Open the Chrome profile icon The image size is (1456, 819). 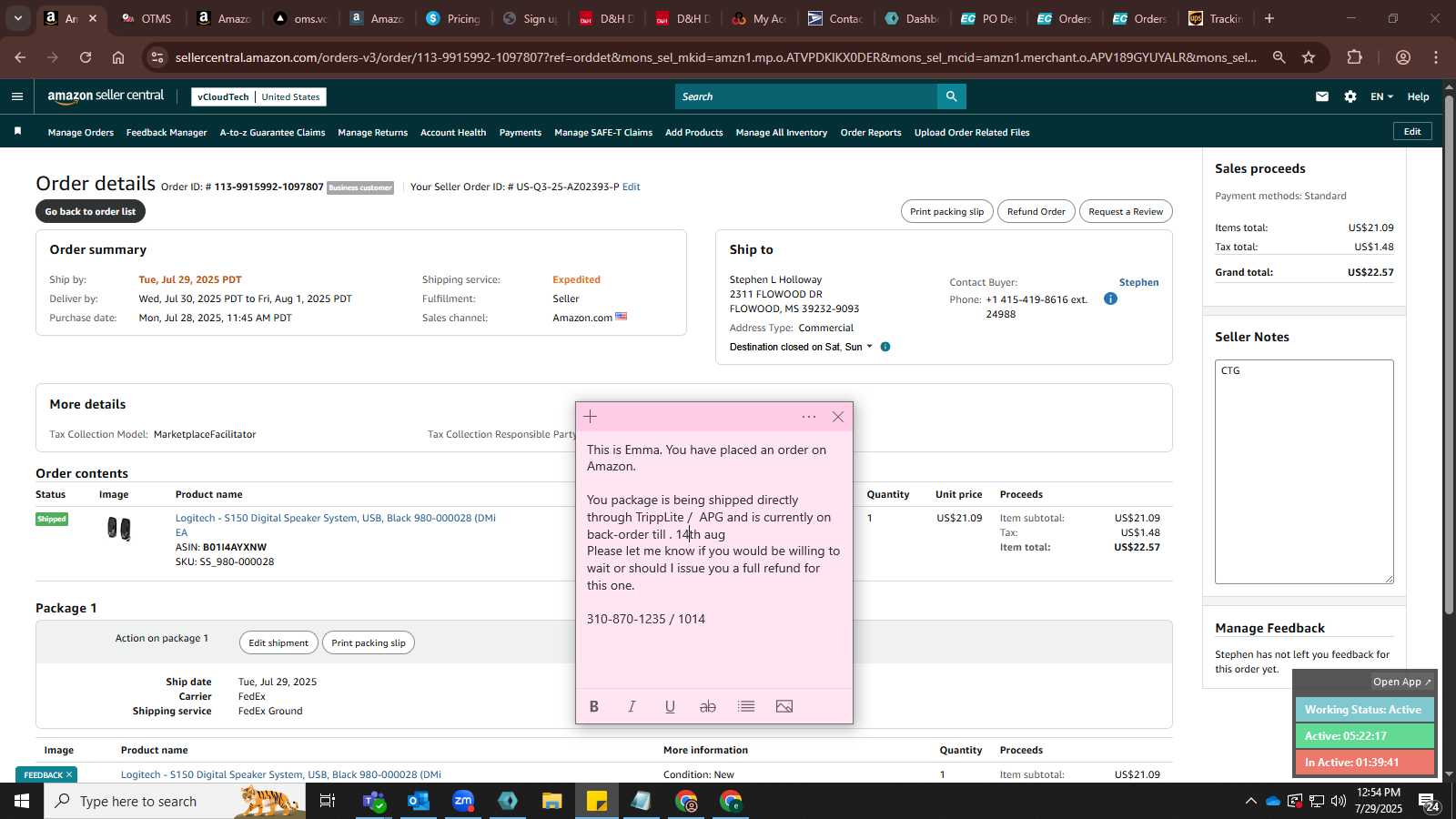pyautogui.click(x=1403, y=57)
